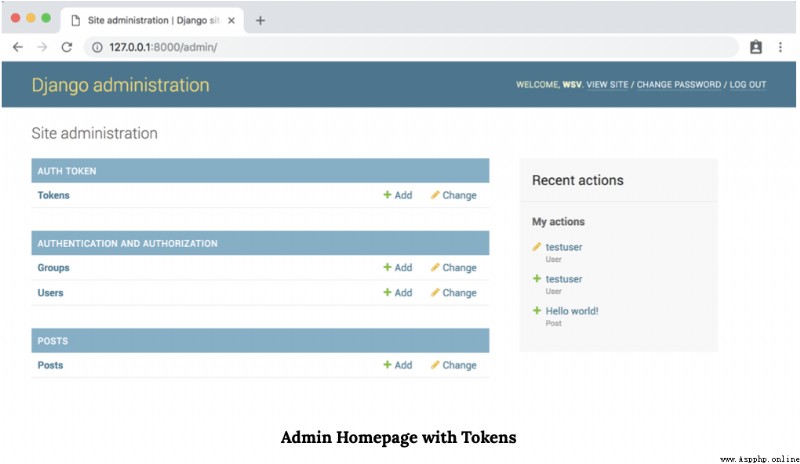
Task: Click Change for Groups
Action: pyautogui.click(x=454, y=267)
